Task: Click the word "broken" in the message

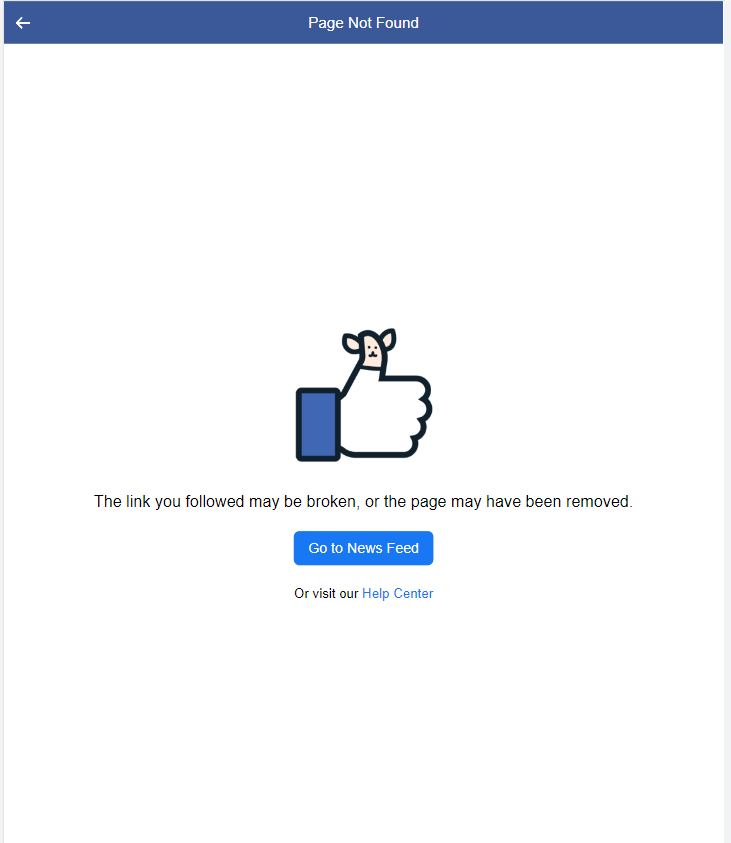Action: pos(332,502)
